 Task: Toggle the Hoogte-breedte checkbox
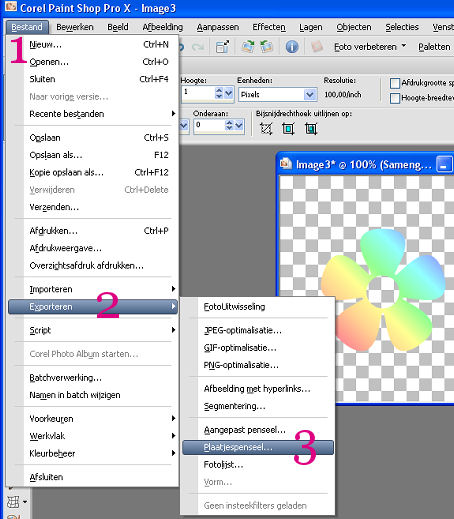(395, 98)
